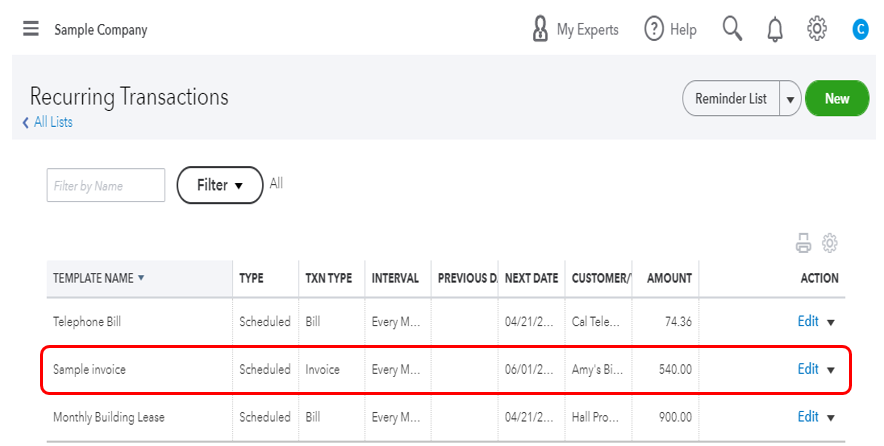Viewport: 884px width, 446px height.
Task: Open the Filter dropdown
Action: click(219, 185)
